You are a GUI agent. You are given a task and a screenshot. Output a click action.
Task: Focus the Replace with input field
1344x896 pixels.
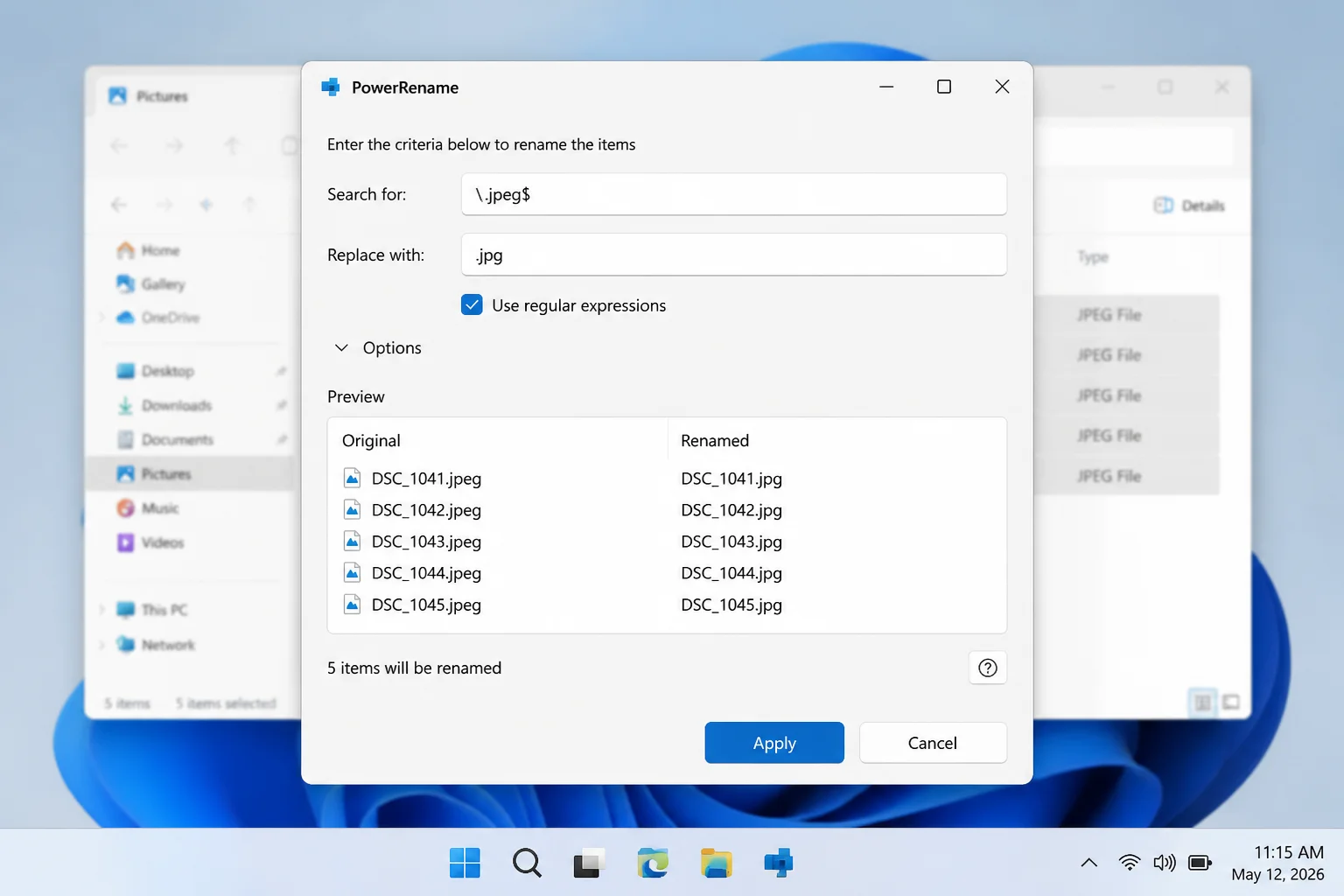coord(733,255)
